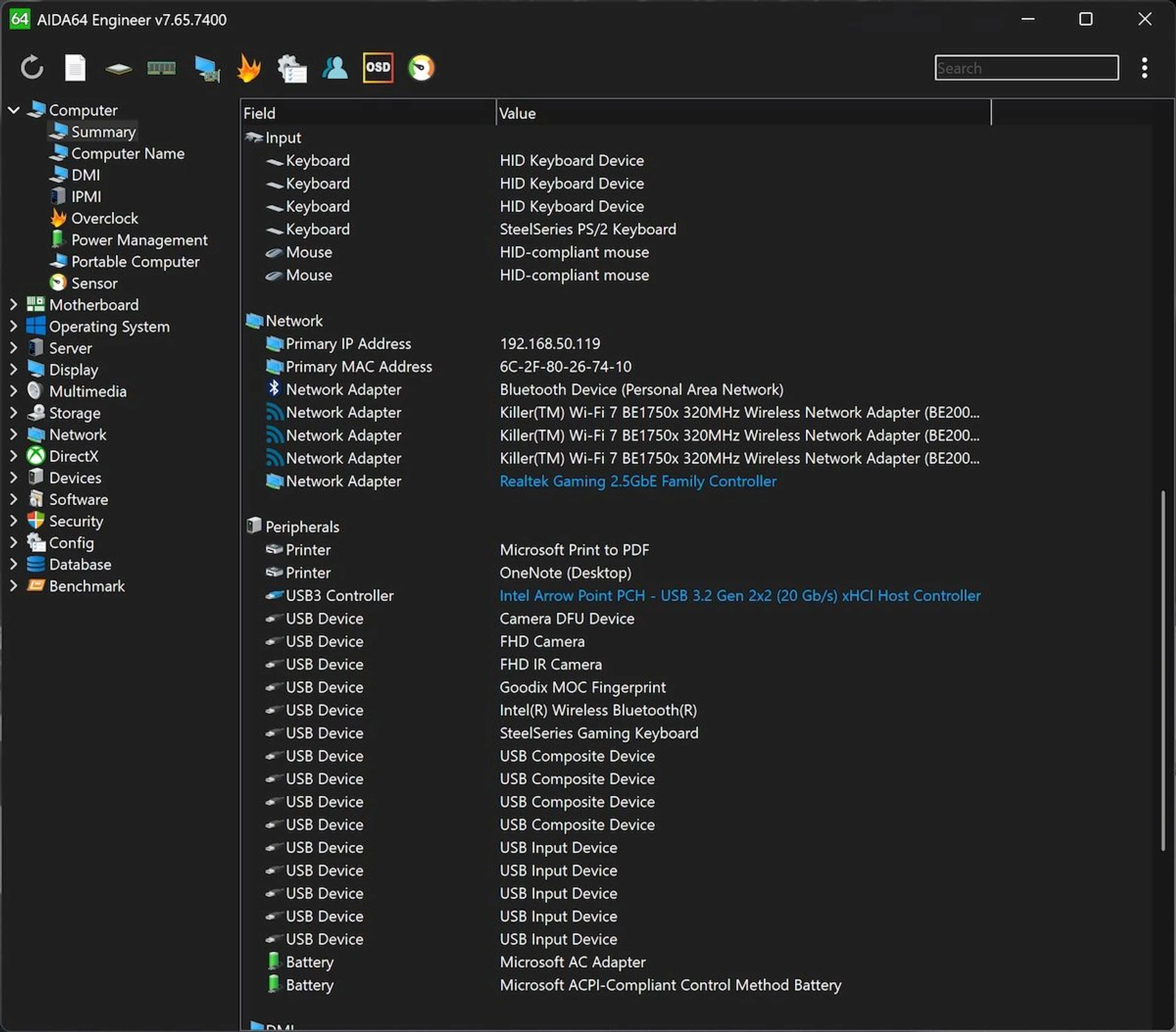Click the user contact toolbar icon

click(335, 67)
